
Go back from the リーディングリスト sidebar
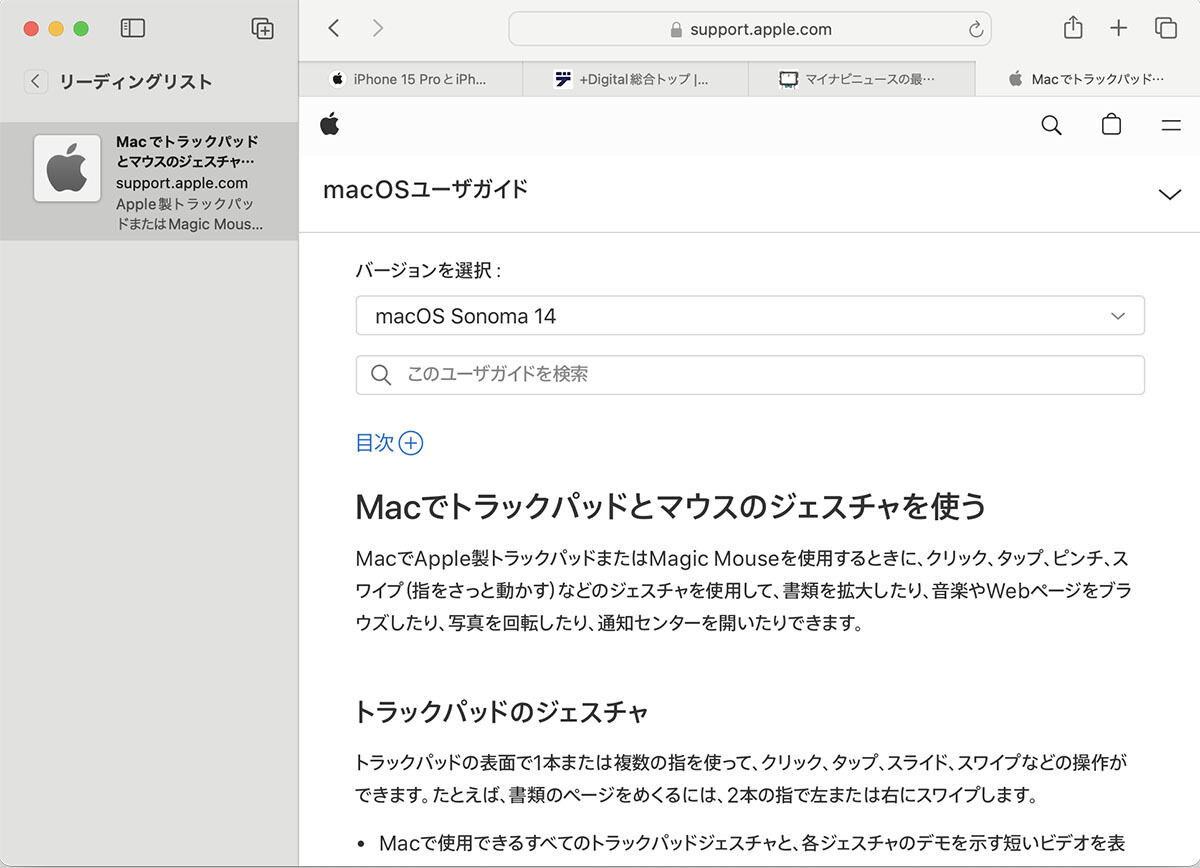tap(36, 82)
